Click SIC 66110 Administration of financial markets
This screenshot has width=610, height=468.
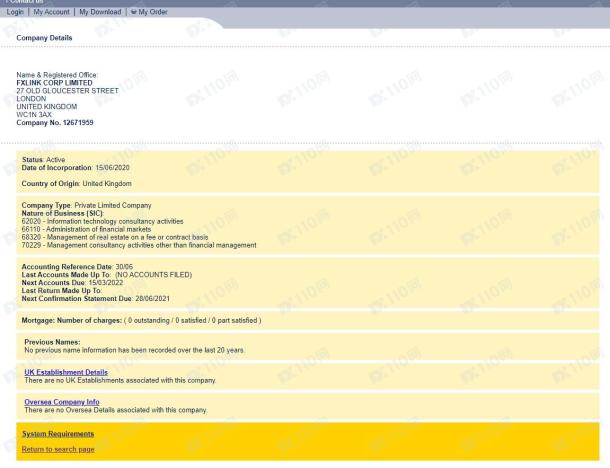(86, 230)
